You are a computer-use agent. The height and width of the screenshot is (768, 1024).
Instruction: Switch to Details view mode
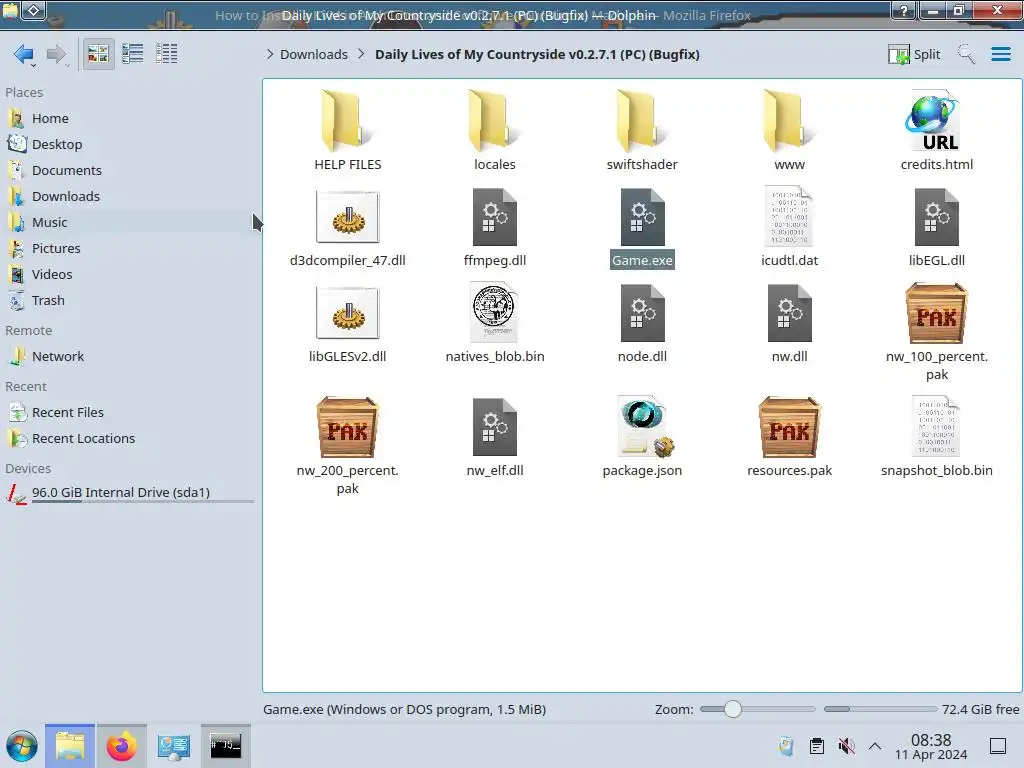point(167,54)
